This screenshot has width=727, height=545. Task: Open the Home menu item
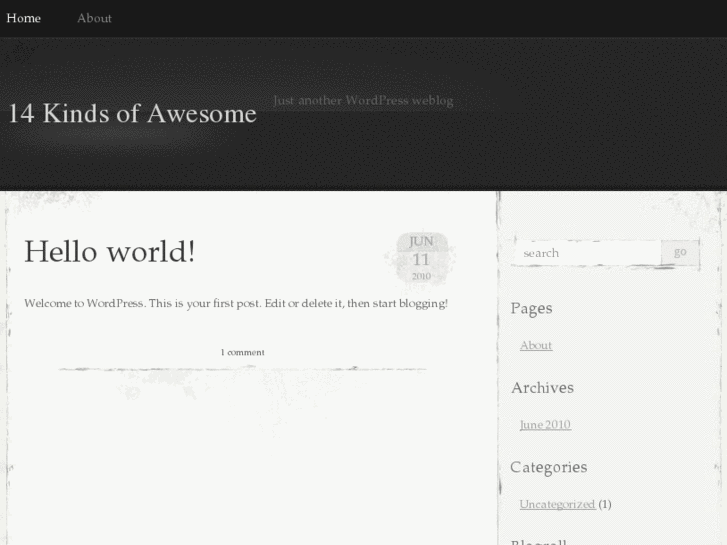24,18
